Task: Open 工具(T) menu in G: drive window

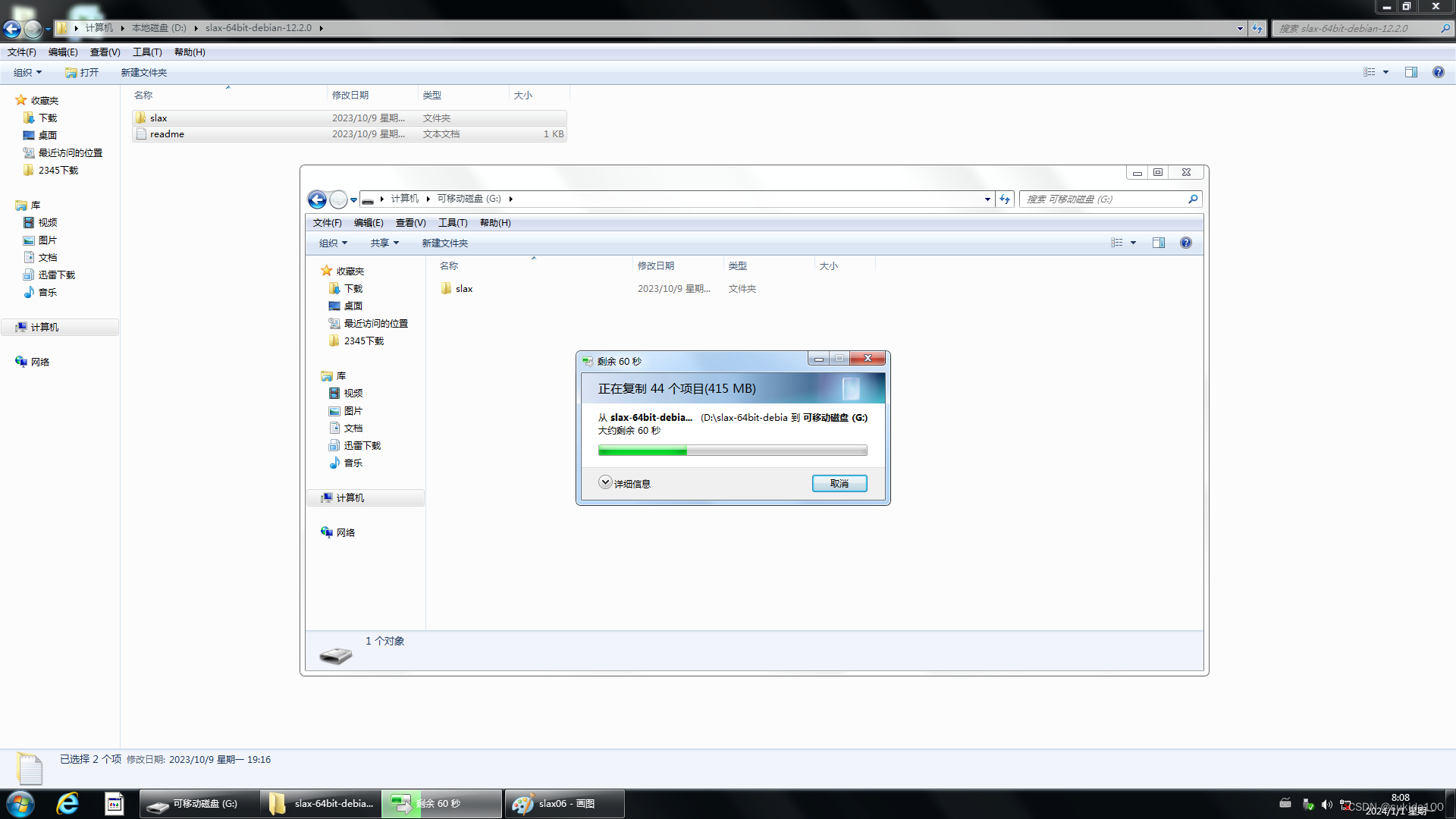Action: pos(453,223)
